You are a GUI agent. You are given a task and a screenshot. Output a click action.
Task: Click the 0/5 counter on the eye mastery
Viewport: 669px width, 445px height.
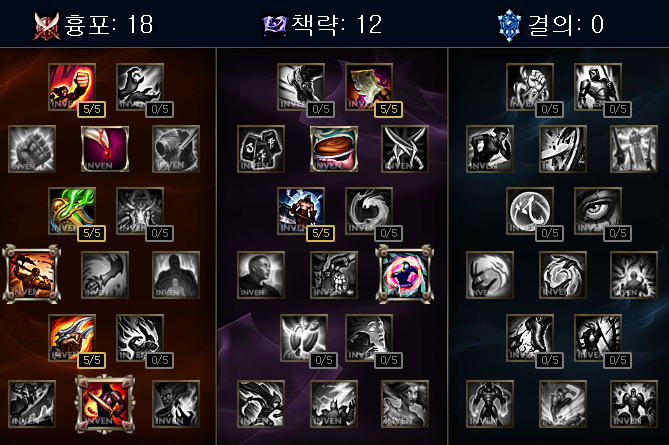(617, 233)
